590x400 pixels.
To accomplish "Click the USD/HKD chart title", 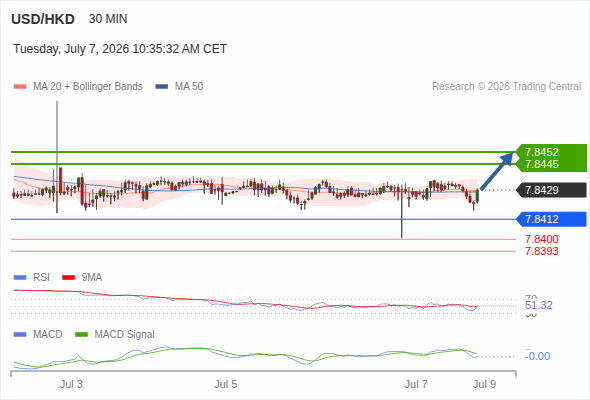I will pyautogui.click(x=43, y=19).
